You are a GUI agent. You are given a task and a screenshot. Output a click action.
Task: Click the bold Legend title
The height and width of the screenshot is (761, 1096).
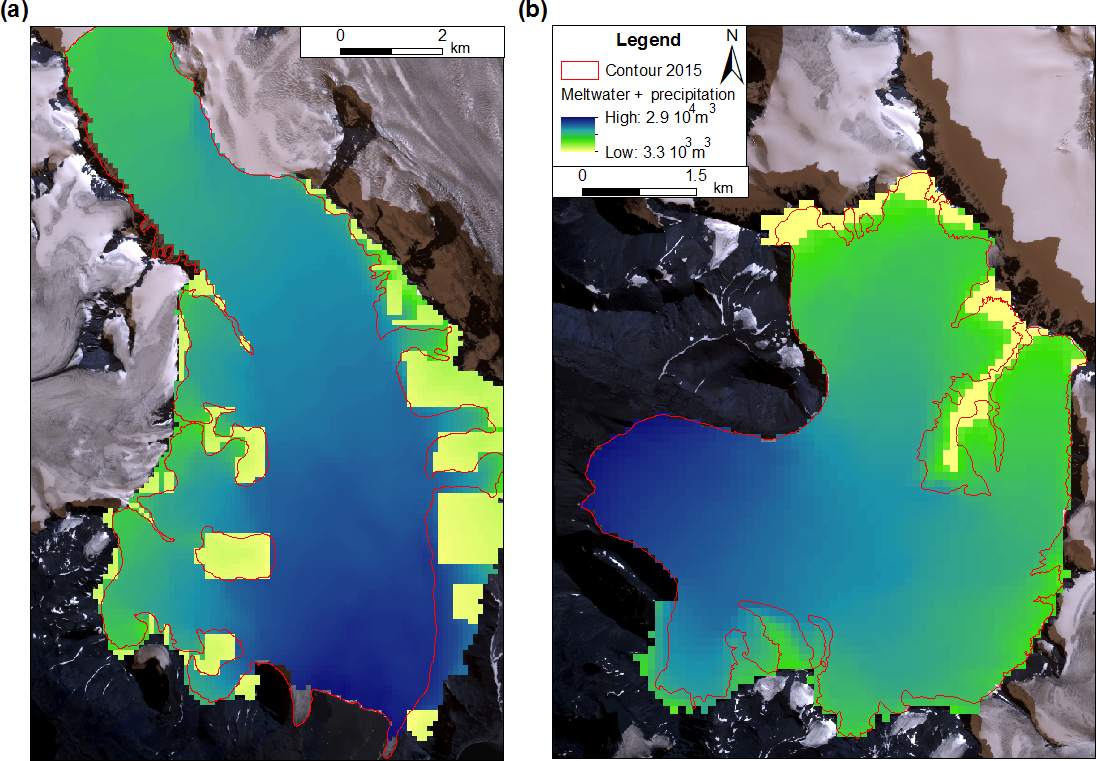(648, 41)
